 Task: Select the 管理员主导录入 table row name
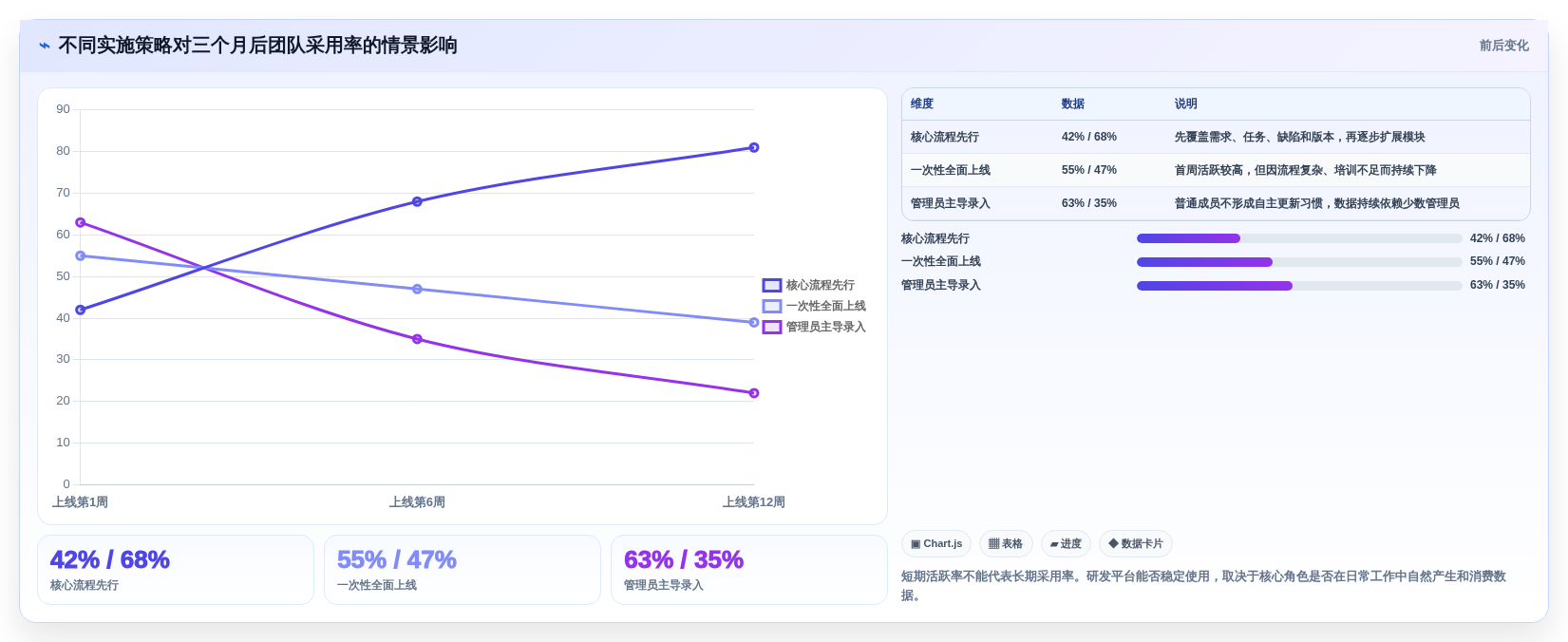coord(951,203)
